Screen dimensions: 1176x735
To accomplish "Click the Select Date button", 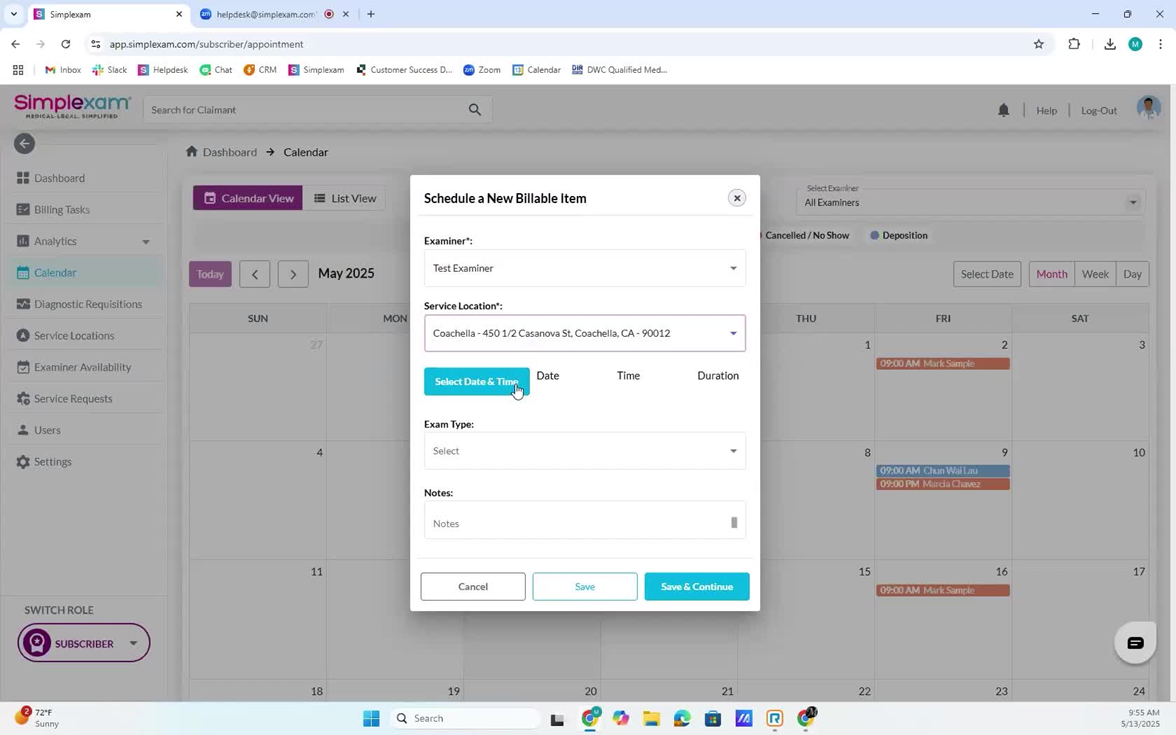I will click(x=986, y=274).
